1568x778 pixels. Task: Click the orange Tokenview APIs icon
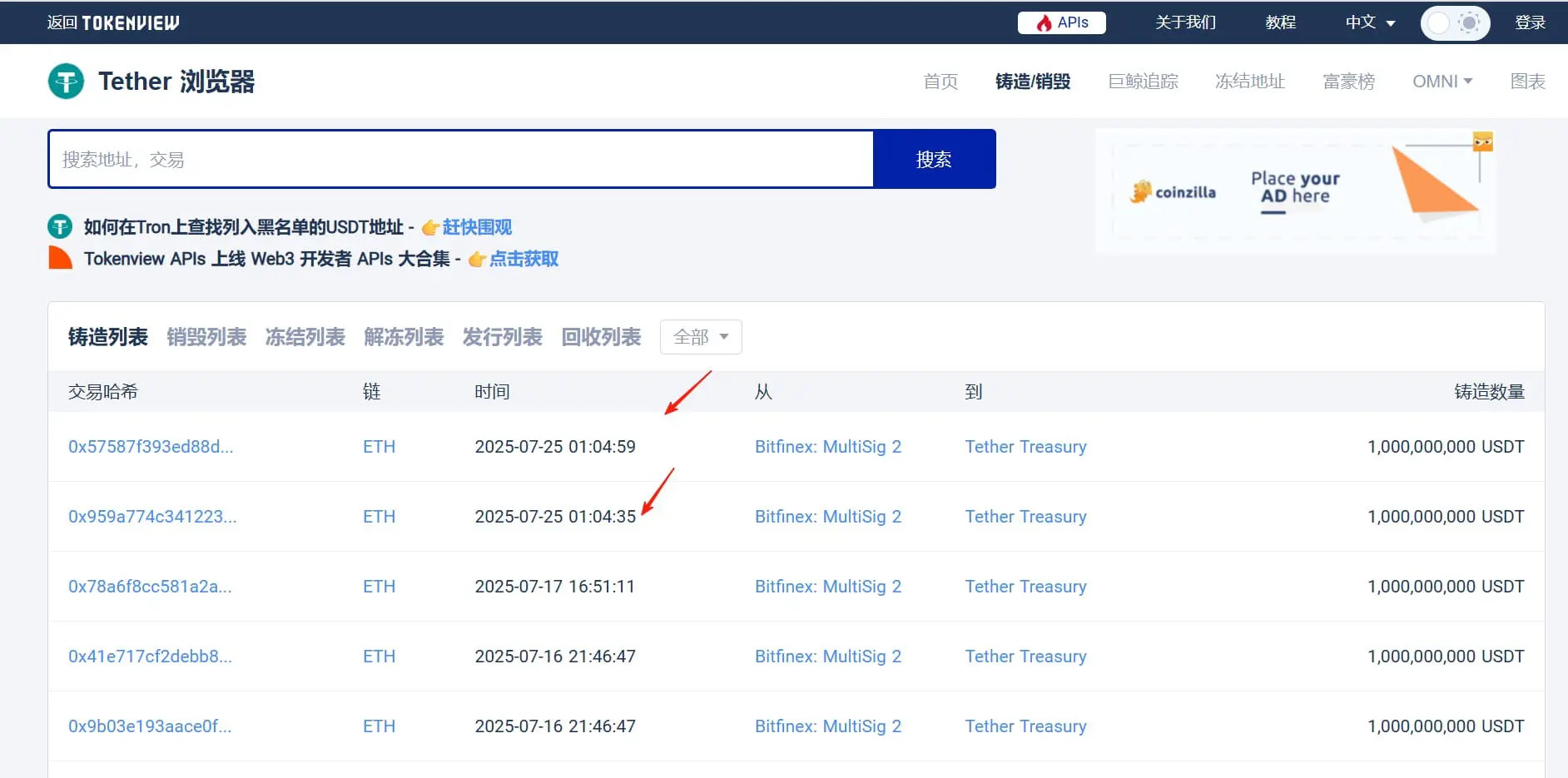point(60,258)
